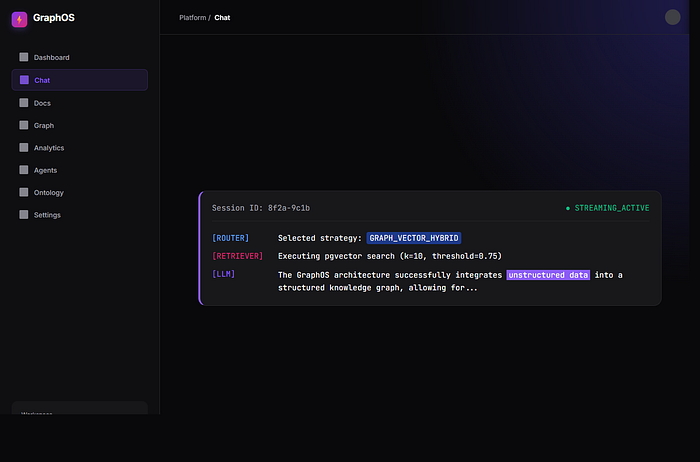Click the Chat breadcrumb label
This screenshot has height=462, width=700.
click(x=222, y=18)
